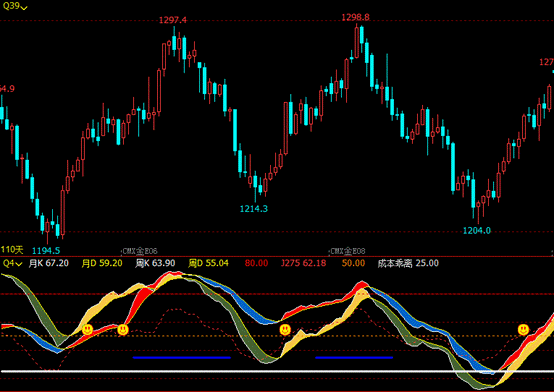This screenshot has width=554, height=392.
Task: Click the 110天 period label
Action: click(12, 250)
